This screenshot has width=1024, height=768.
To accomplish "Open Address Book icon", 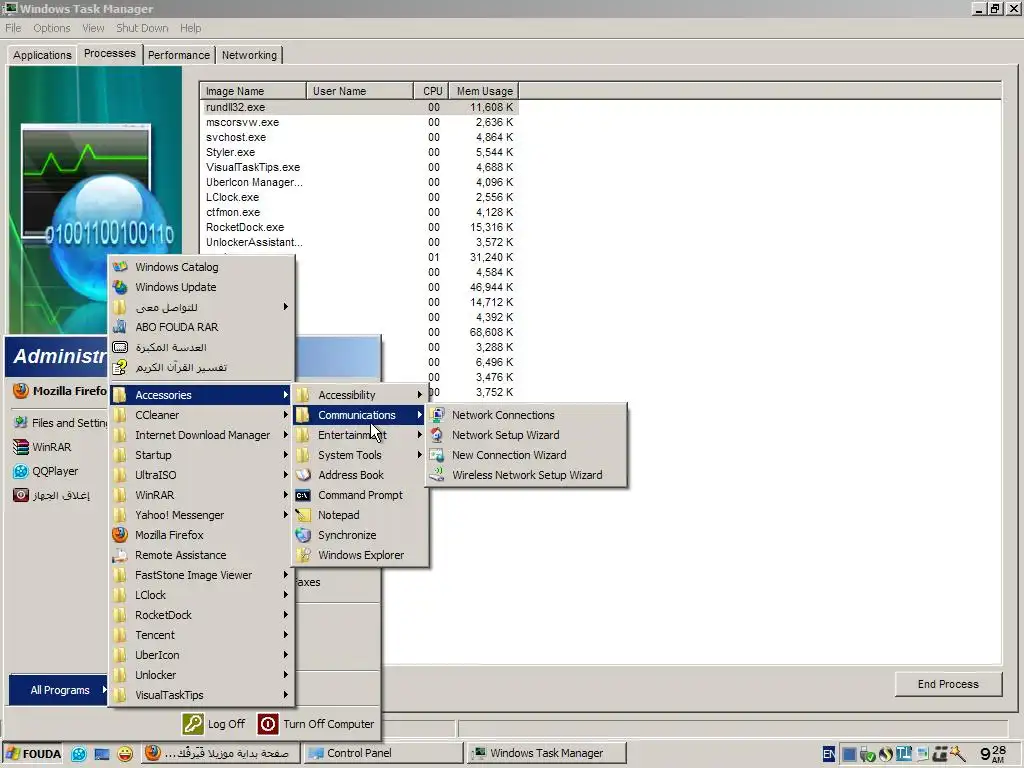I will [x=302, y=475].
